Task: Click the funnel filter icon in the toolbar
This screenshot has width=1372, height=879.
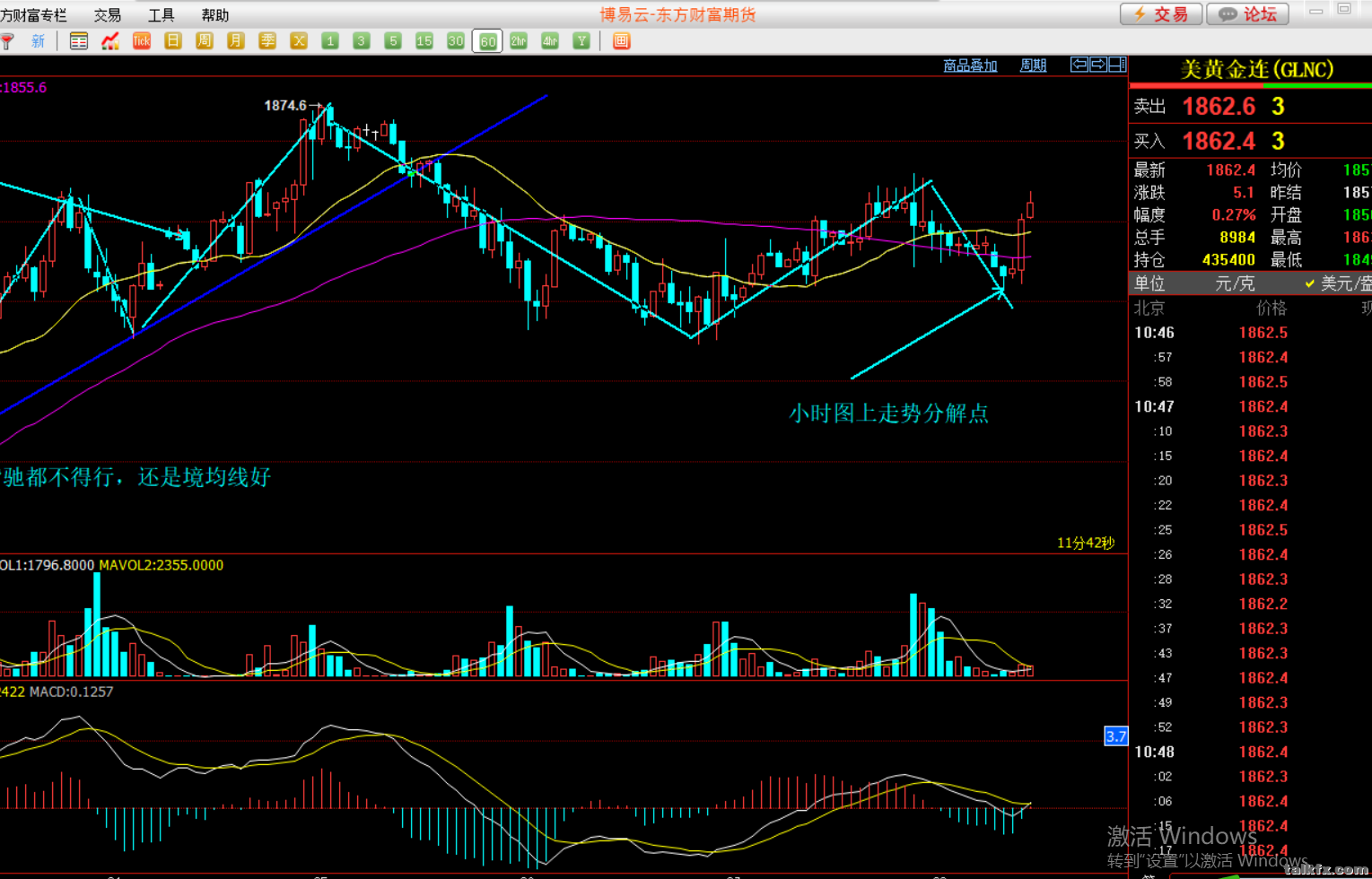Action: 7,41
